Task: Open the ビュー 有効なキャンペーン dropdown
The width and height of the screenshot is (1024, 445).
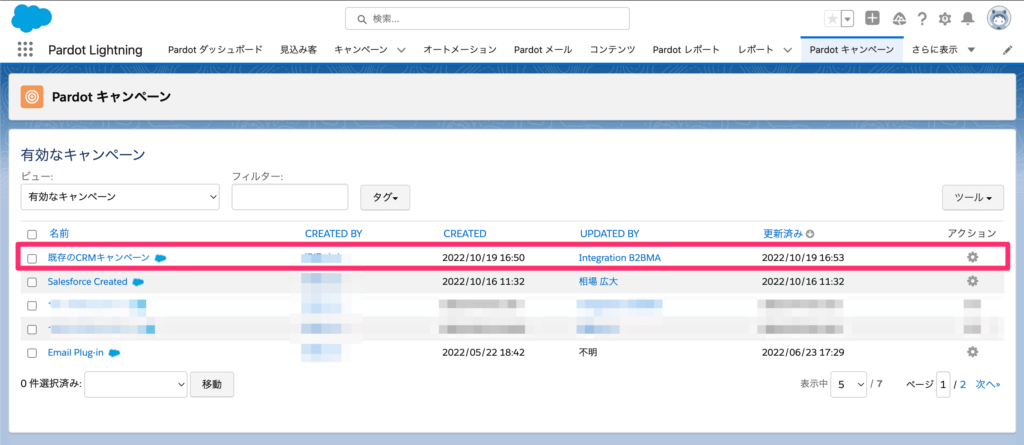Action: (x=120, y=197)
